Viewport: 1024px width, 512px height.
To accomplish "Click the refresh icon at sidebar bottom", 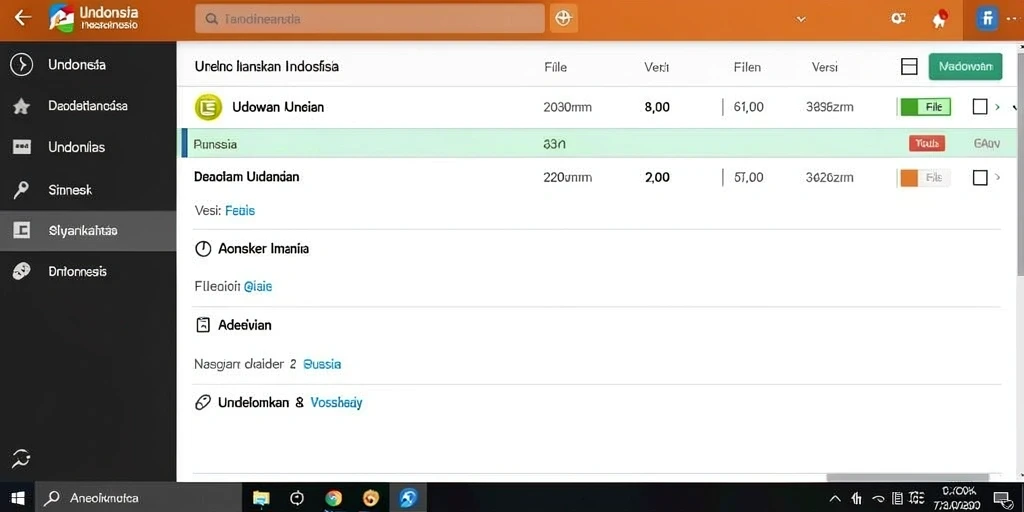I will [x=22, y=458].
